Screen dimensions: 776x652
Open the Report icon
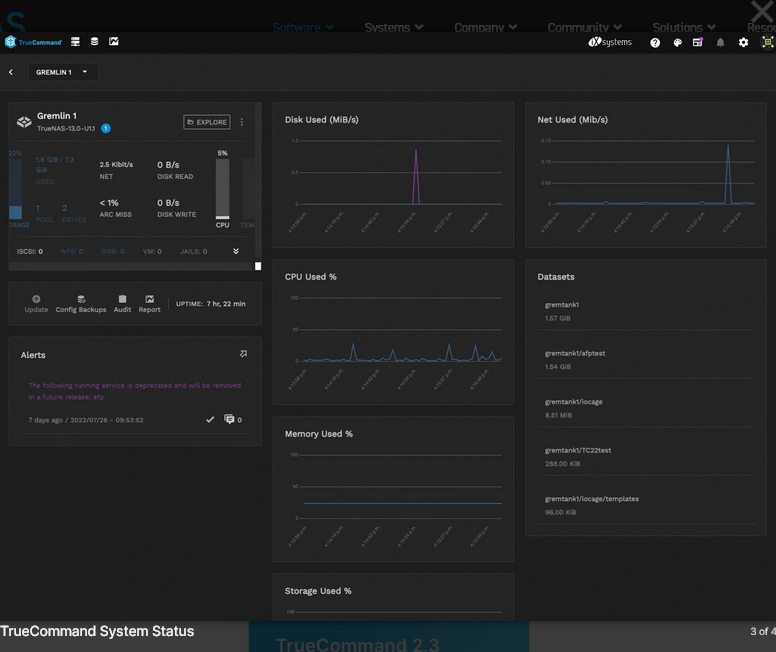(x=149, y=303)
